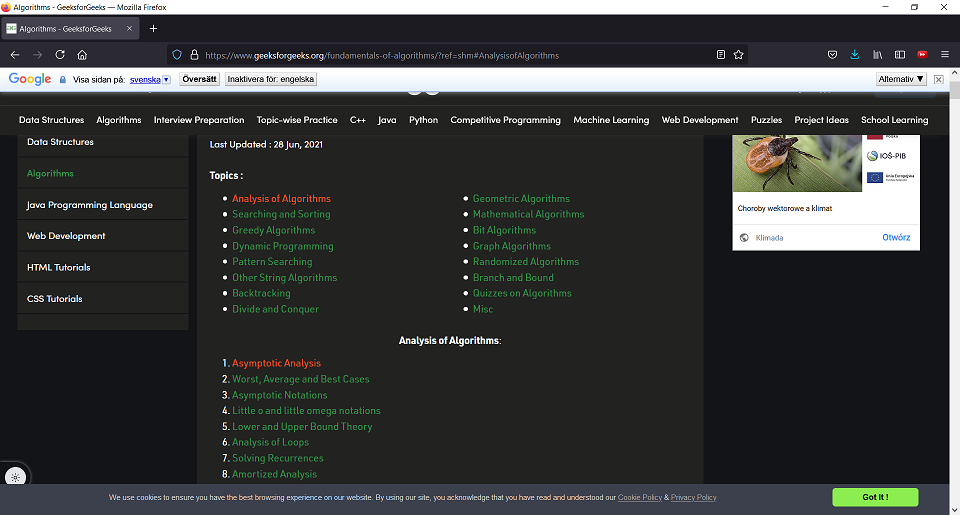Open C++ navigation item
The image size is (960, 515).
[358, 120]
